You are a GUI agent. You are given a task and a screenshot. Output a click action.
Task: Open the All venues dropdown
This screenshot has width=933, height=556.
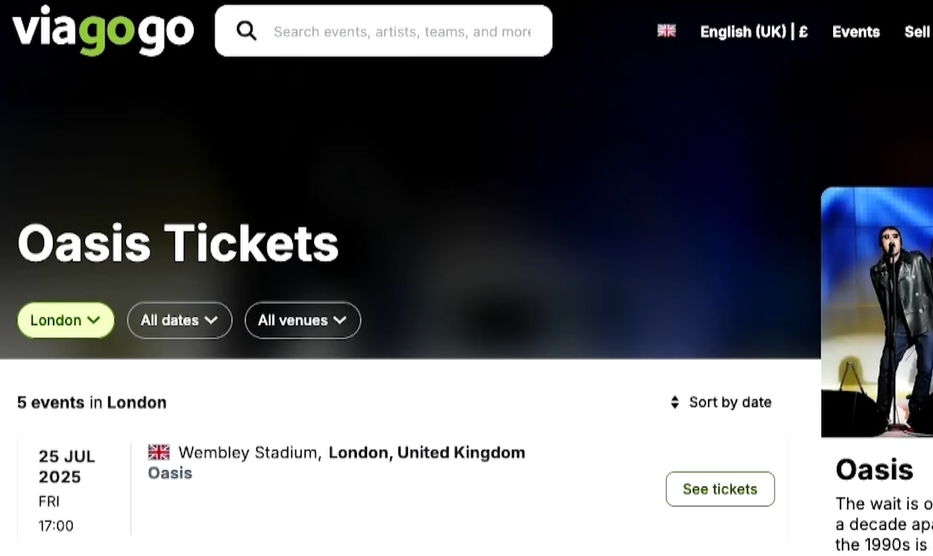coord(302,320)
